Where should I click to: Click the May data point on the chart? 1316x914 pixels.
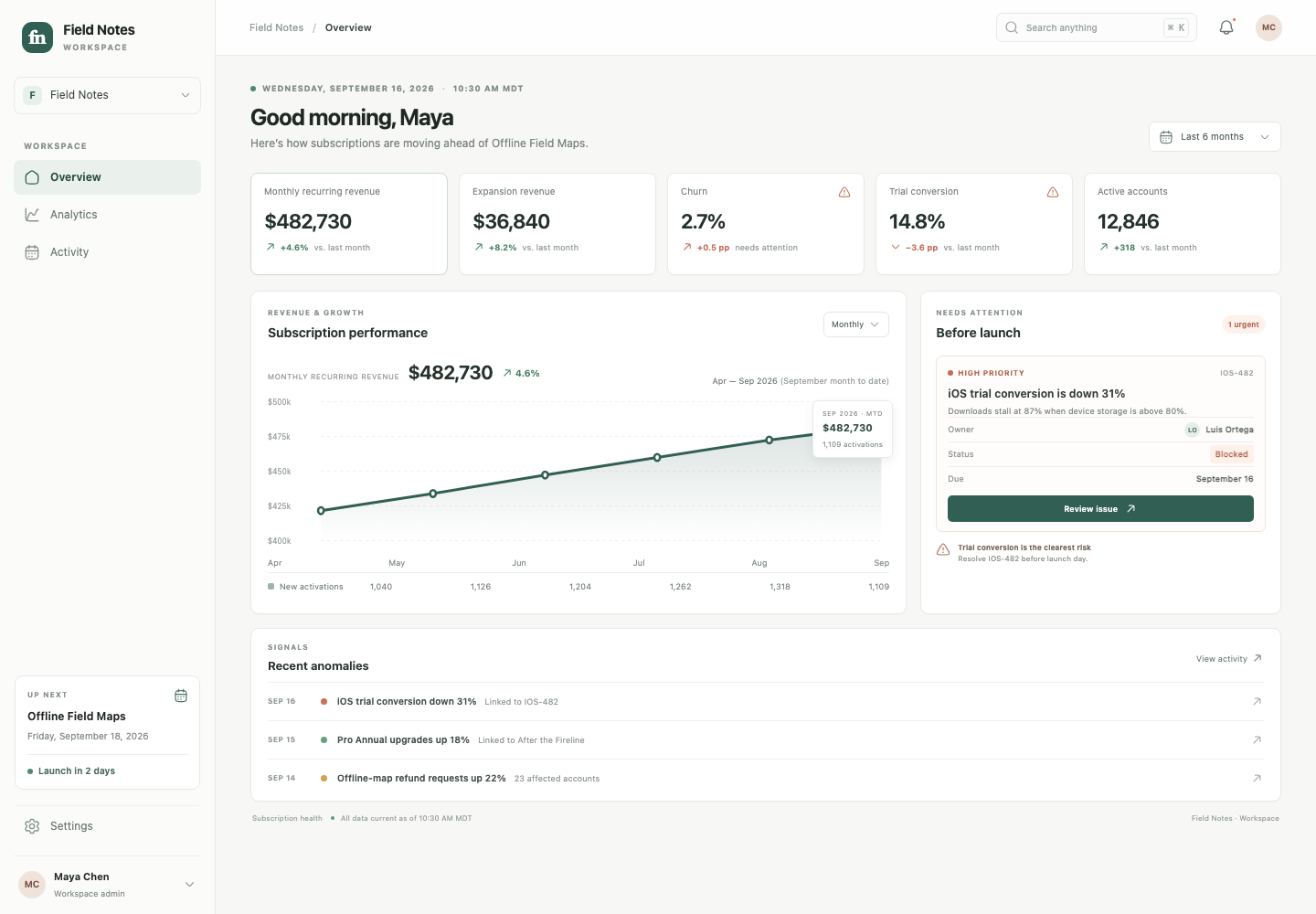[433, 494]
